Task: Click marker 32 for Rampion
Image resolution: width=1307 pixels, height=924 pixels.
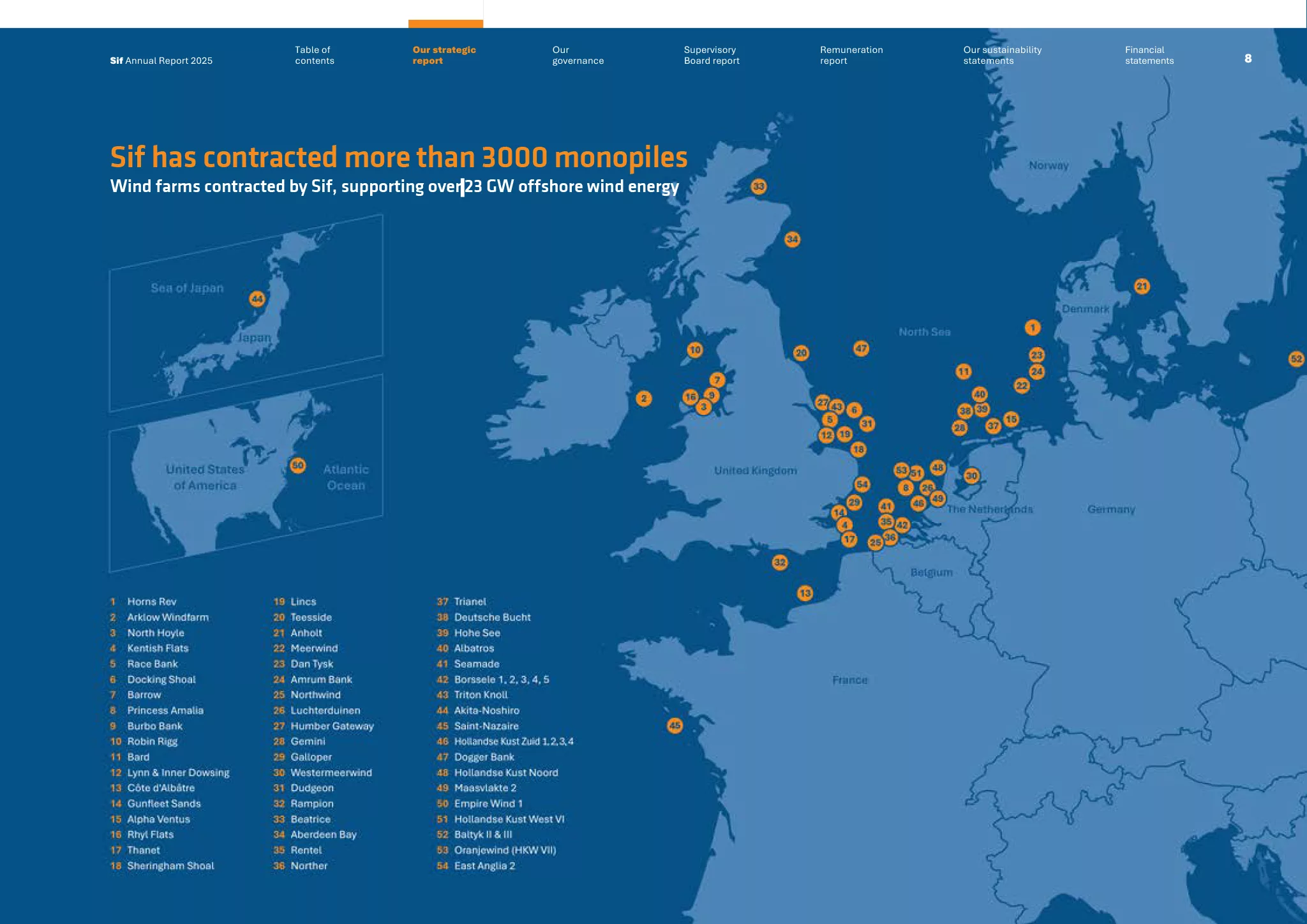Action: [x=780, y=562]
